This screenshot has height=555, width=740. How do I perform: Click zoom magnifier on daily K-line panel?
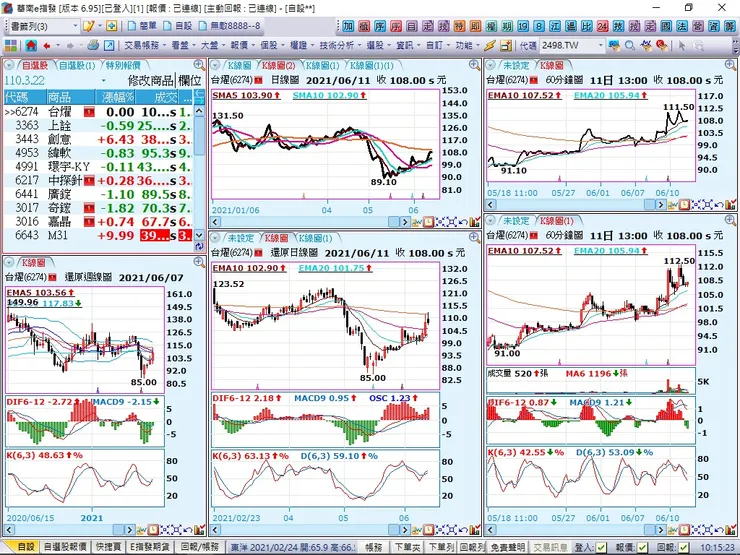pyautogui.click(x=474, y=65)
